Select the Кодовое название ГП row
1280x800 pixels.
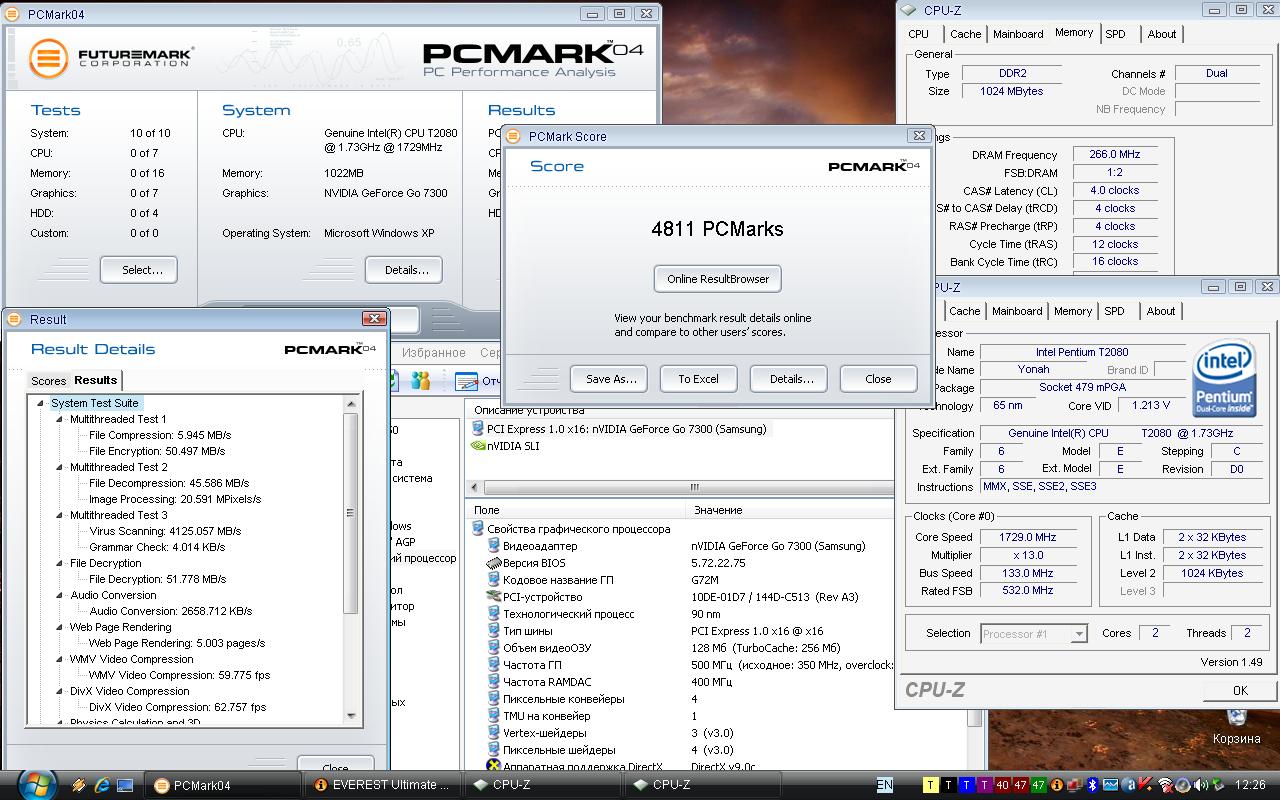point(680,580)
